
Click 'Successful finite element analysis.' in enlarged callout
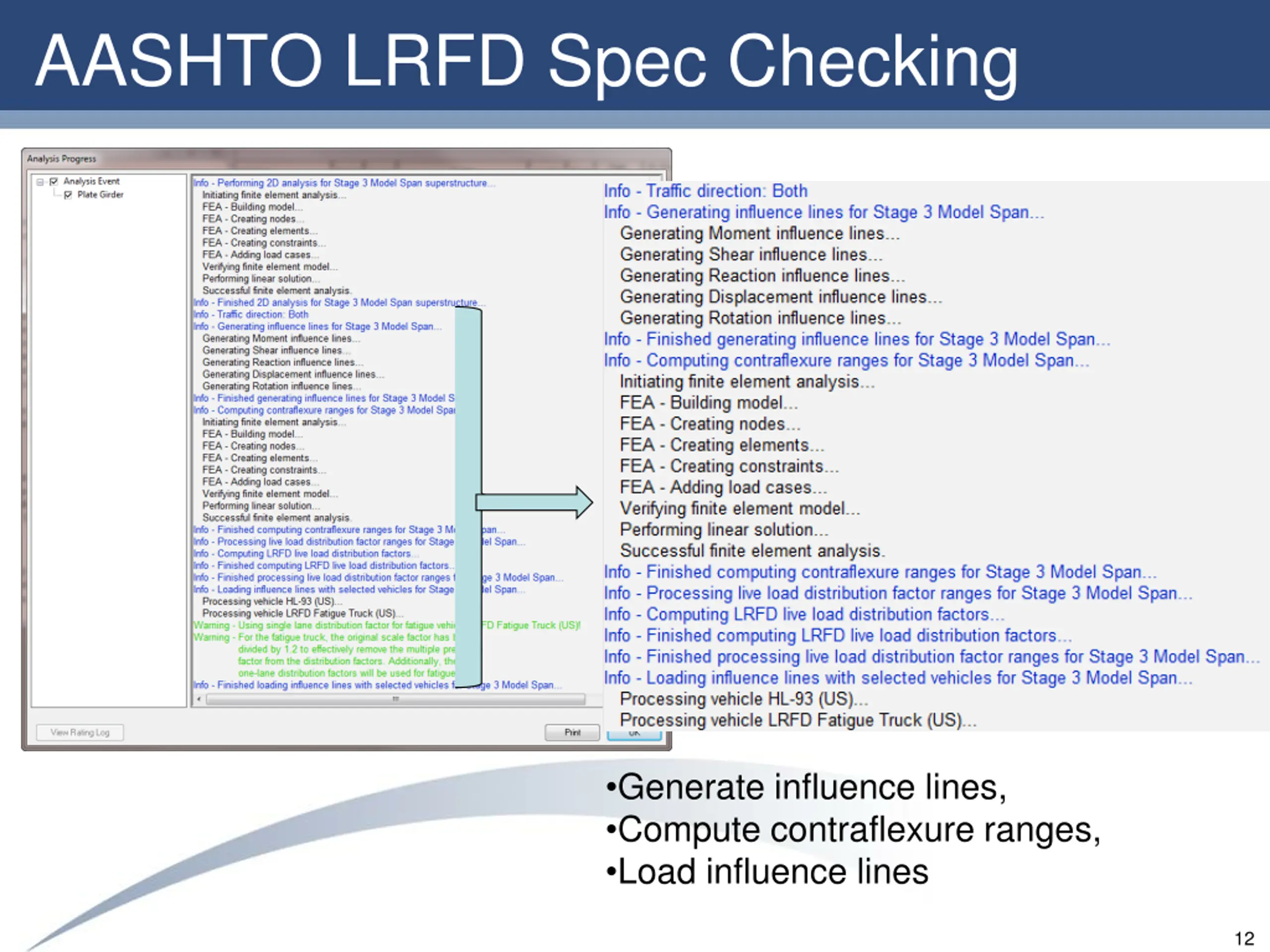pos(753,551)
